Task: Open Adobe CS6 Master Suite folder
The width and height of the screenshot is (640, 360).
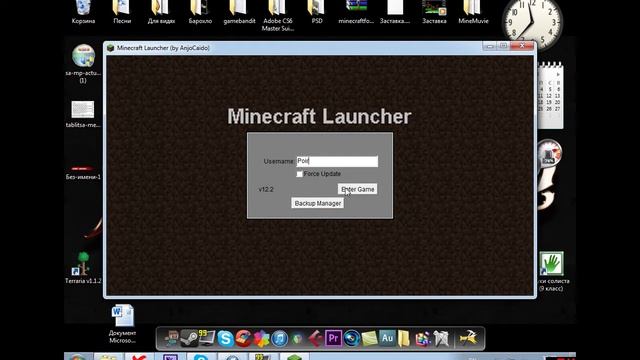Action: (278, 16)
